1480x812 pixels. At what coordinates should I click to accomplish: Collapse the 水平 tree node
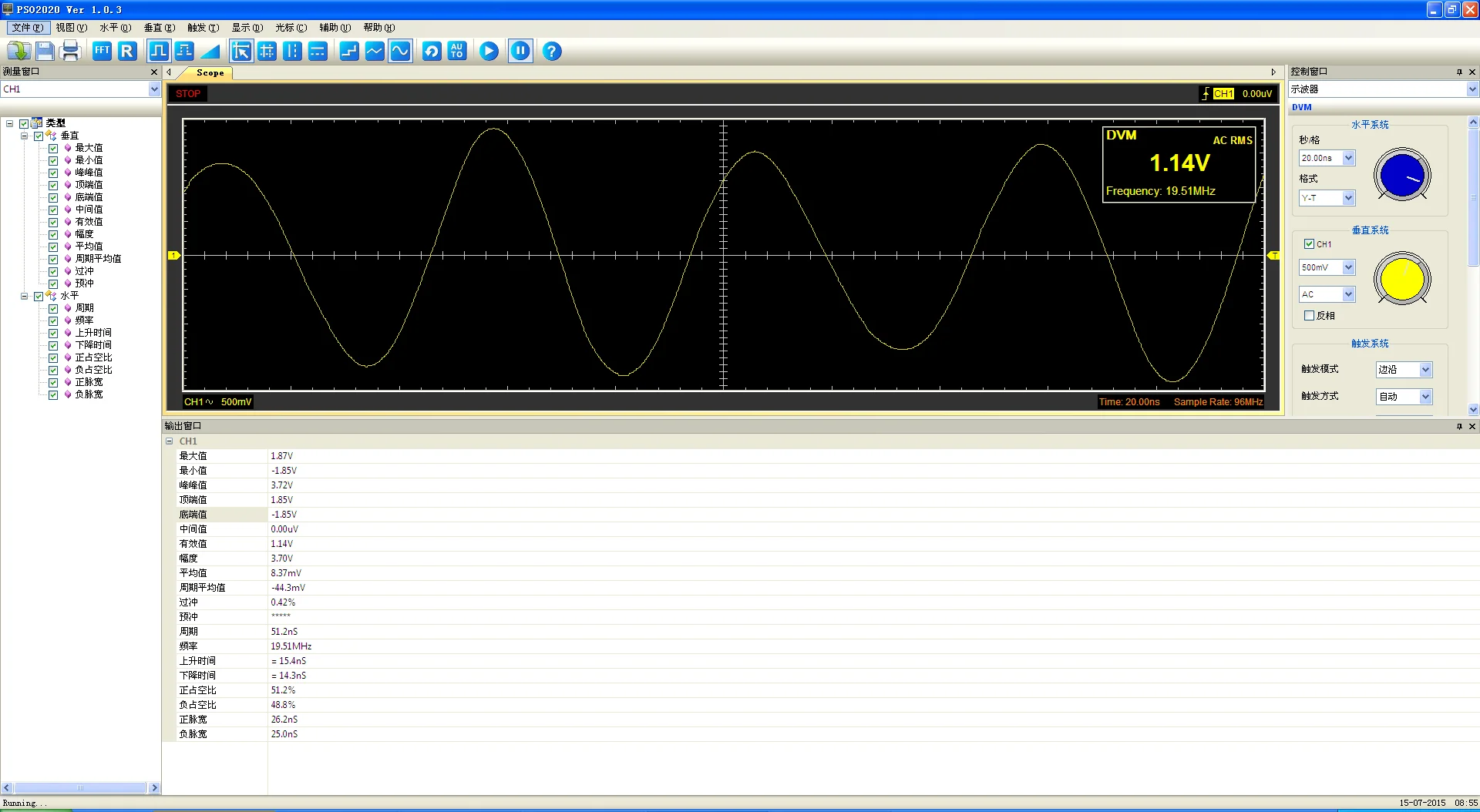click(24, 296)
